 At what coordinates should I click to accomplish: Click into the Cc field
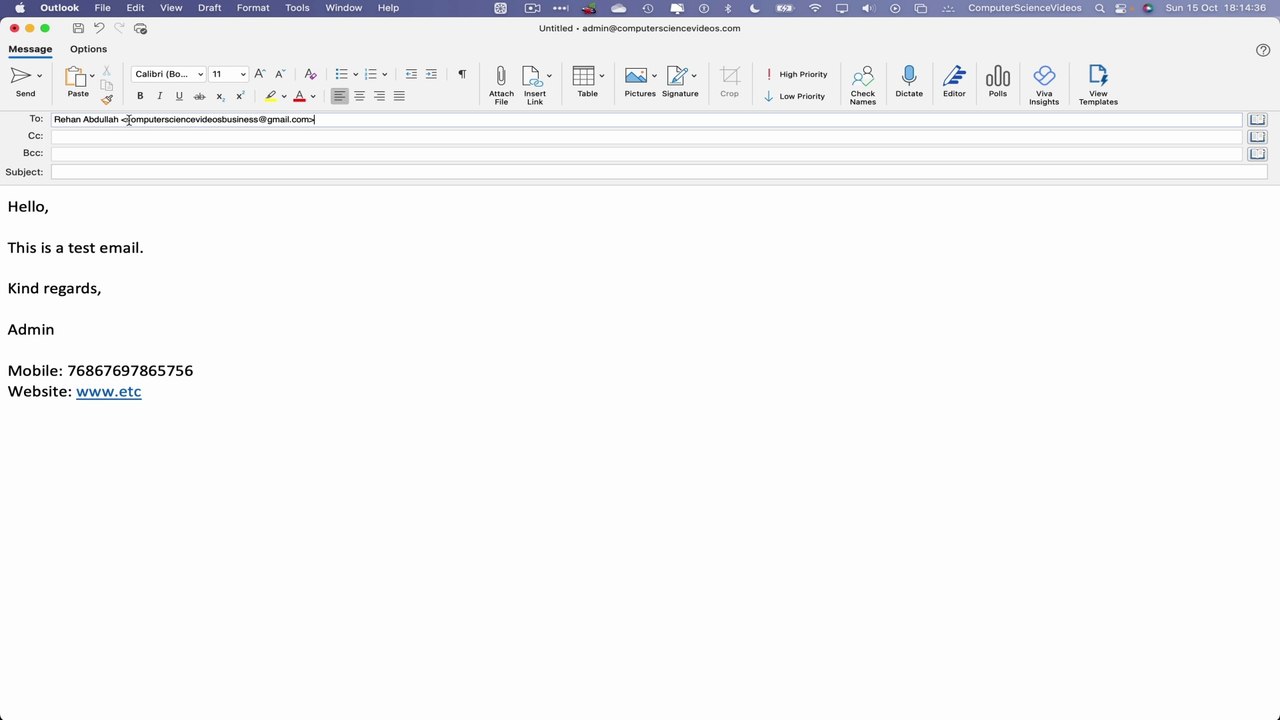pyautogui.click(x=646, y=136)
